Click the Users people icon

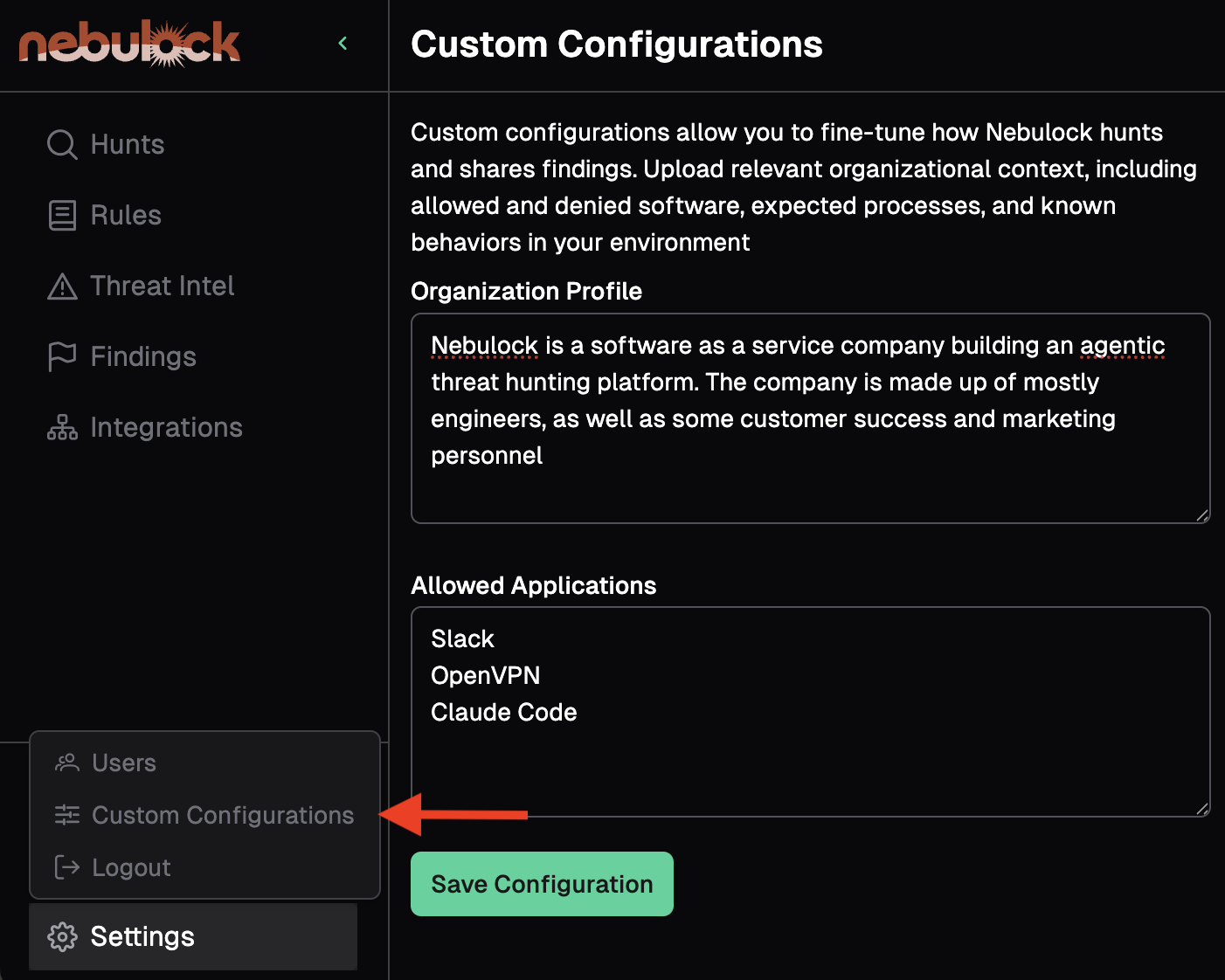tap(67, 763)
